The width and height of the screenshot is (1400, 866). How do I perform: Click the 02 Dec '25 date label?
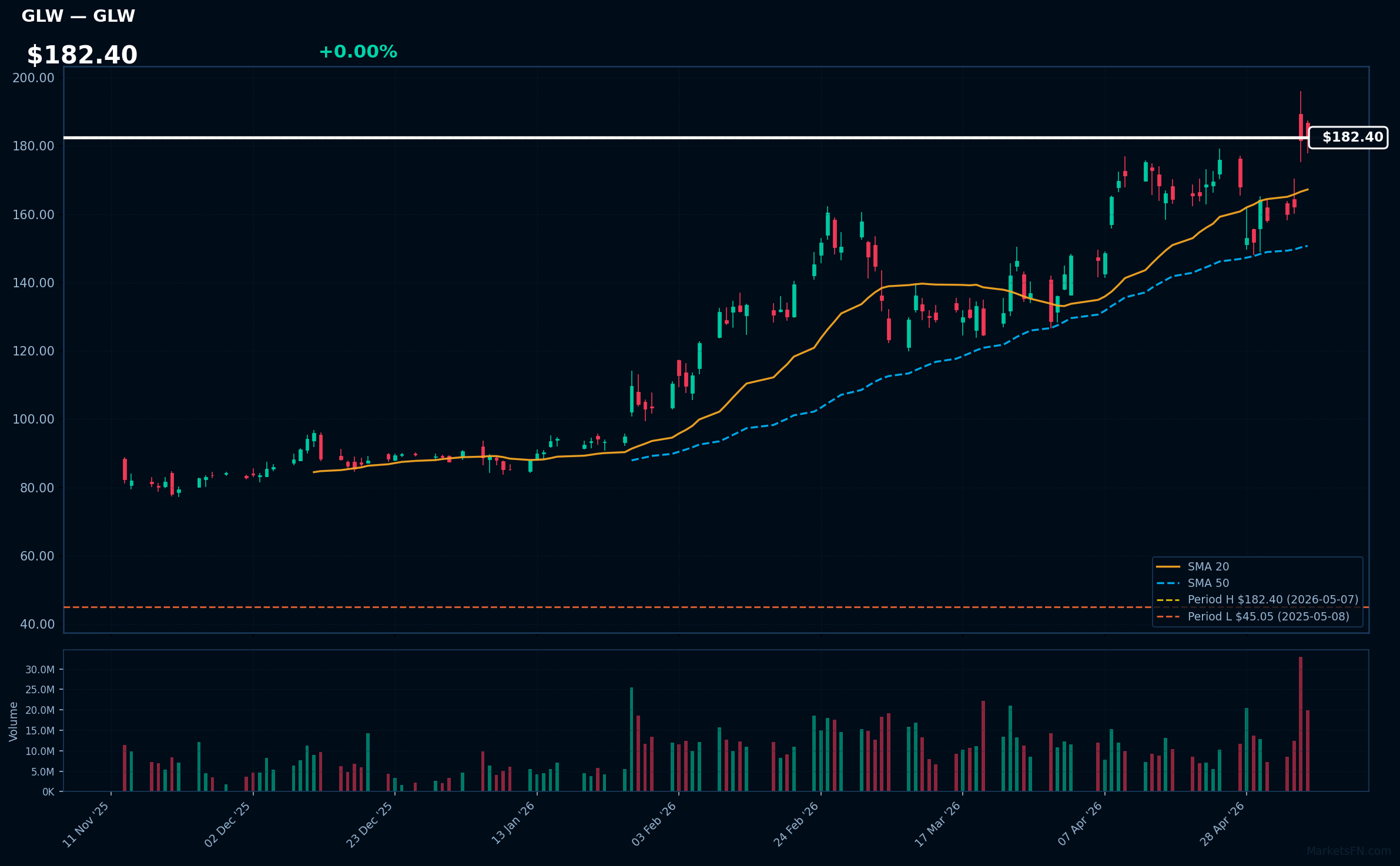pos(227,824)
